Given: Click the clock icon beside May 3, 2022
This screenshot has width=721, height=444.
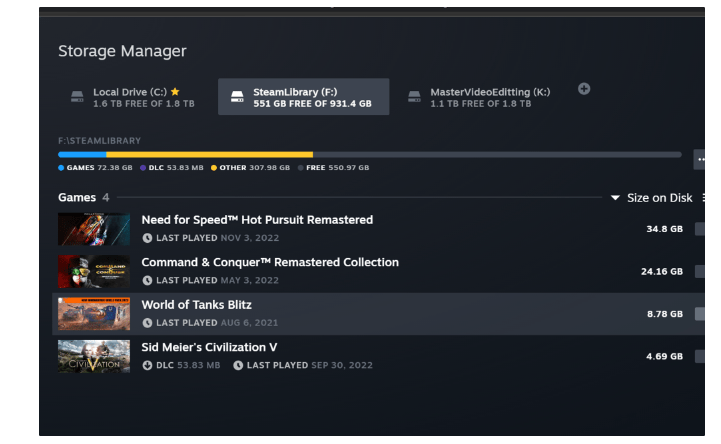Looking at the screenshot, I should point(147,280).
